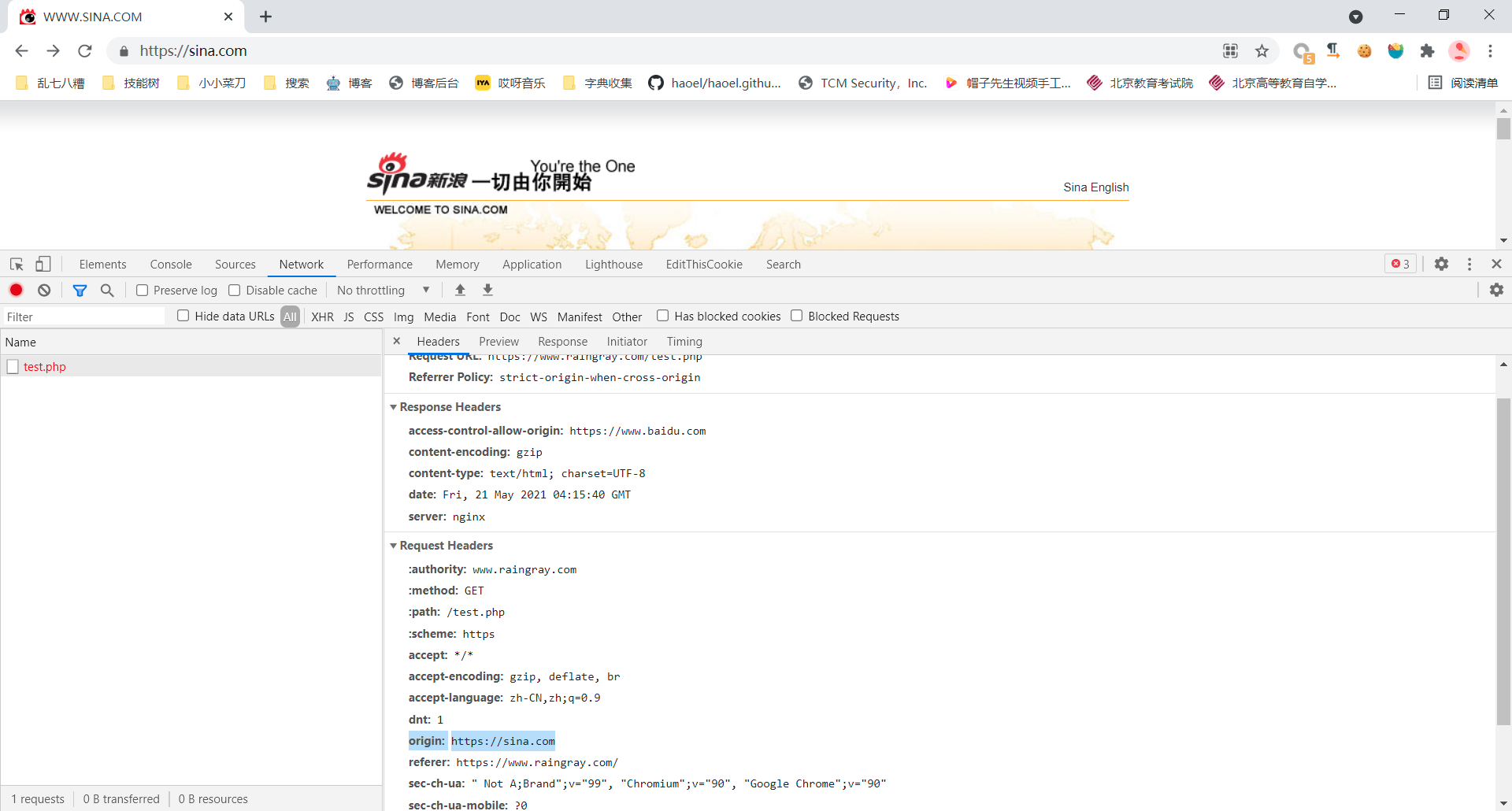This screenshot has width=1512, height=811.
Task: Bookmark this page with the star icon
Action: click(x=1262, y=51)
